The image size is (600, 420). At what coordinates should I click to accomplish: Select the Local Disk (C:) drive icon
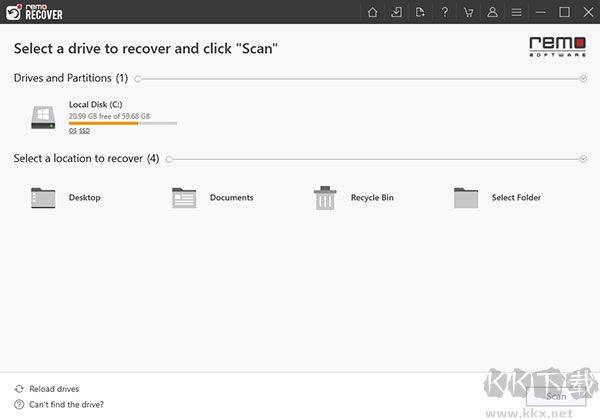click(x=43, y=117)
